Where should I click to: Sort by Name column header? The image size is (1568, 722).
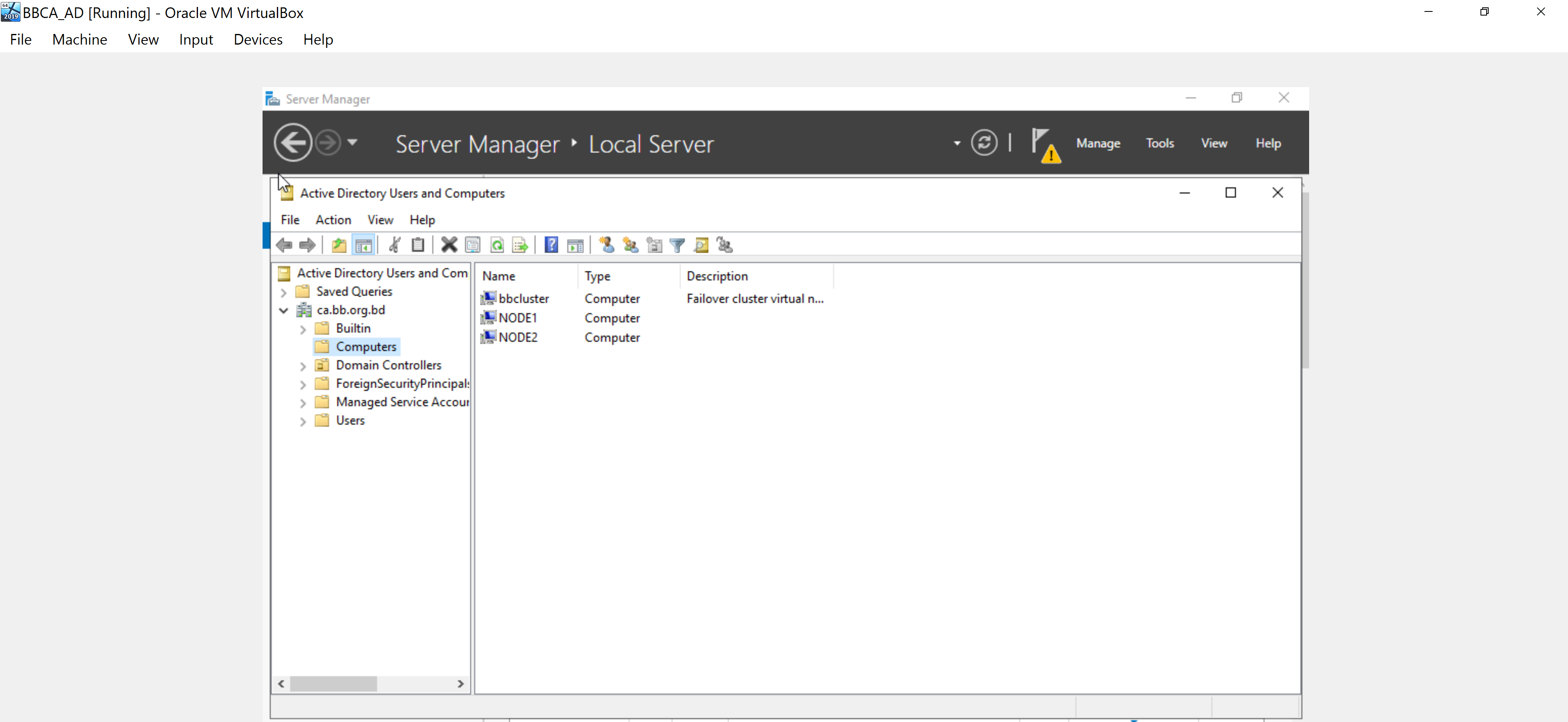coord(527,276)
